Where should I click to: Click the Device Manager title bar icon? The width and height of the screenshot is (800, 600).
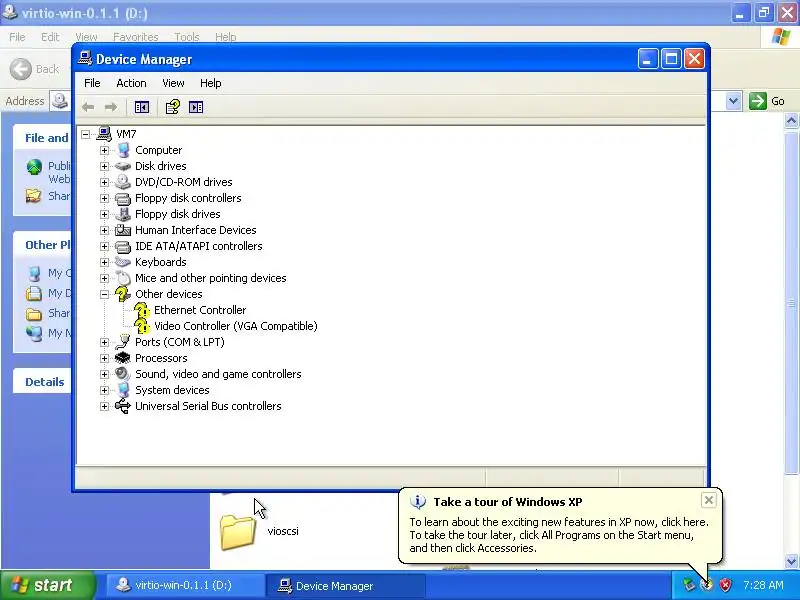(x=85, y=59)
